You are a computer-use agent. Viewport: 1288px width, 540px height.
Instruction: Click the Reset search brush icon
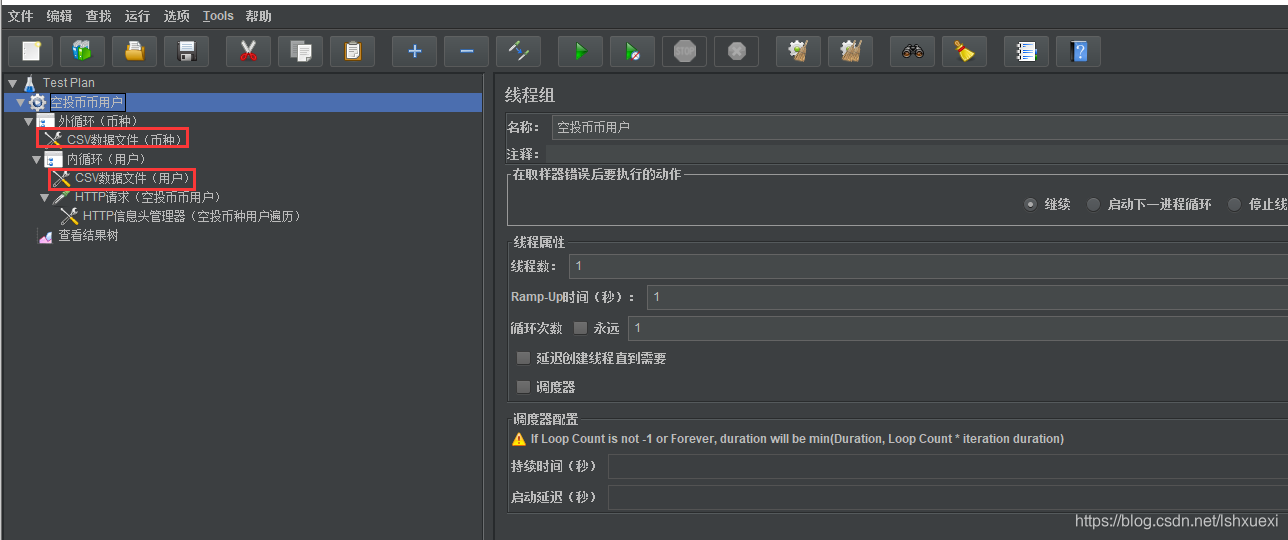(964, 51)
